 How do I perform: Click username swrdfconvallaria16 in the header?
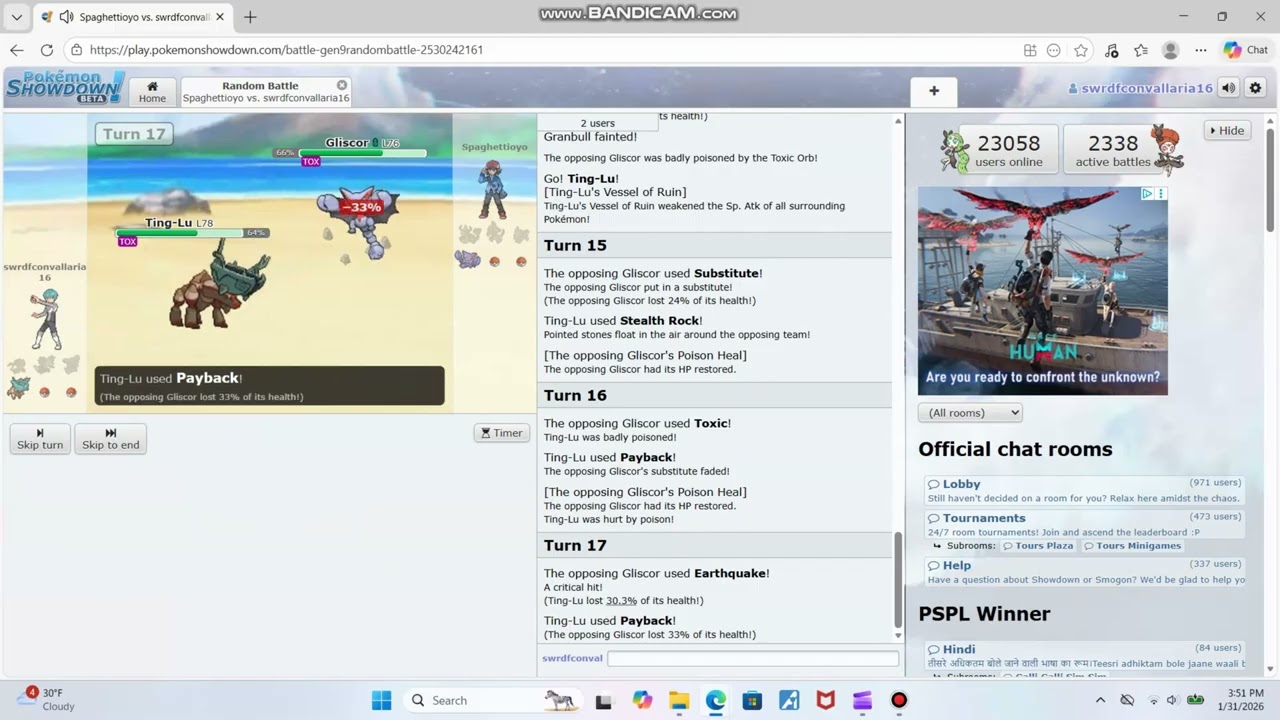(1140, 88)
